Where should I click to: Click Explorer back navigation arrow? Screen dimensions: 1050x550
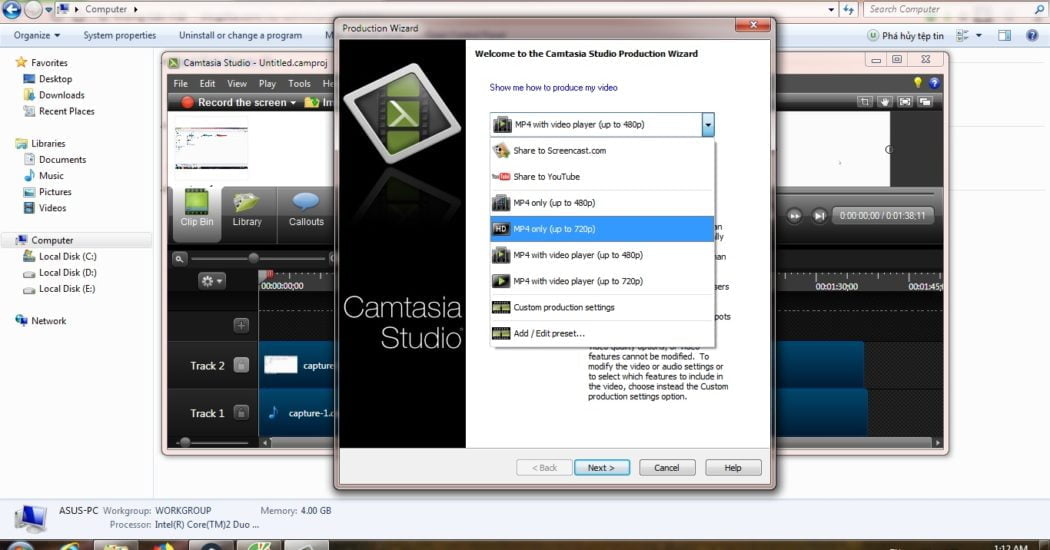(11, 9)
